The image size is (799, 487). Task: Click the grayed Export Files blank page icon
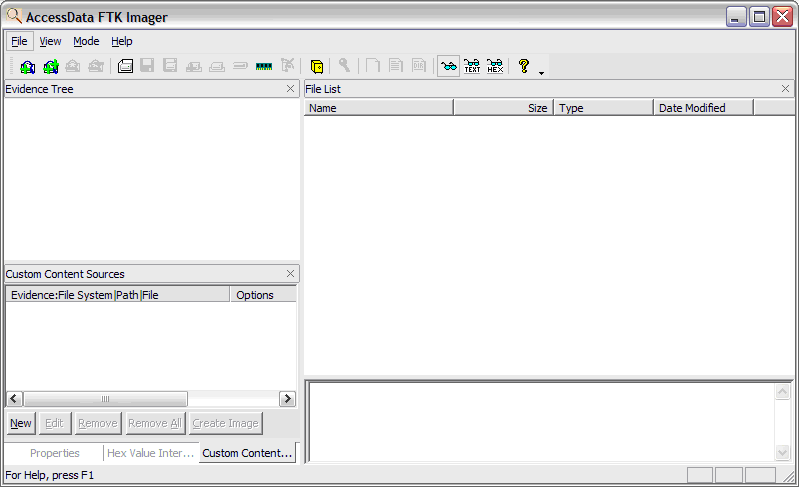[373, 66]
